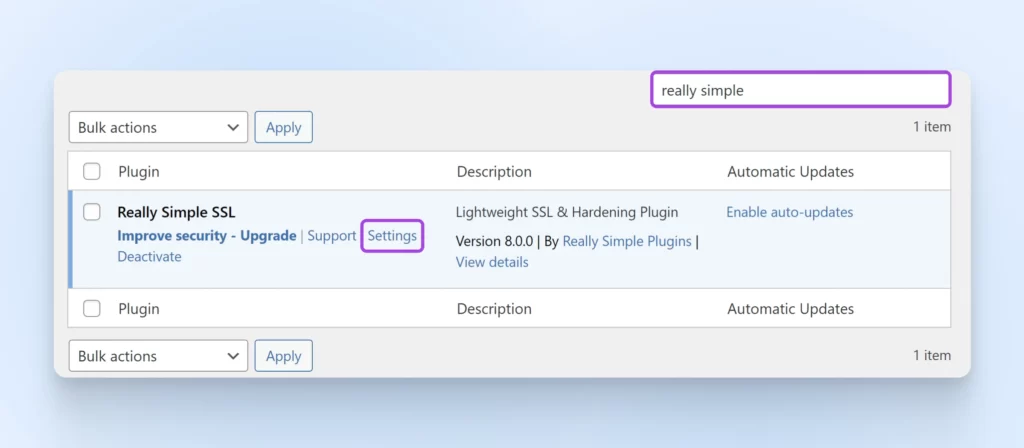Open the Support link for Really Simple SSL
The height and width of the screenshot is (448, 1024).
click(x=331, y=236)
